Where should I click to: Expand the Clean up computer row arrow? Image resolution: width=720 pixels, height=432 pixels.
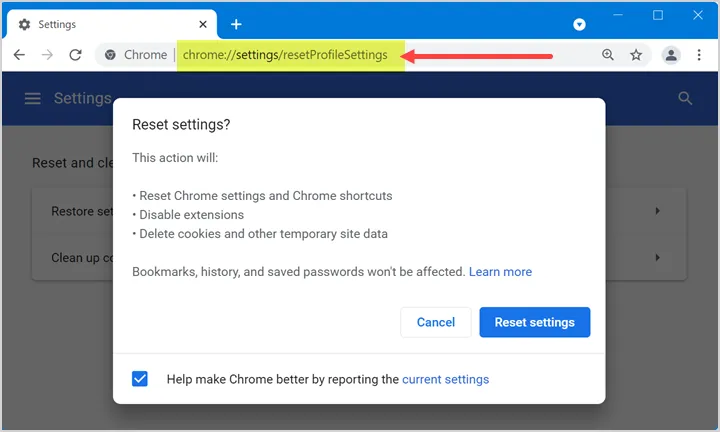658,258
